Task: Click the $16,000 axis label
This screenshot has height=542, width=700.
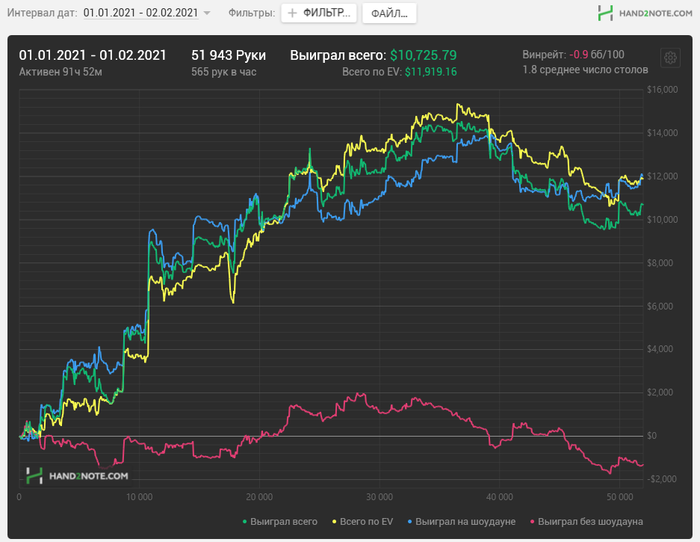Action: (x=662, y=90)
